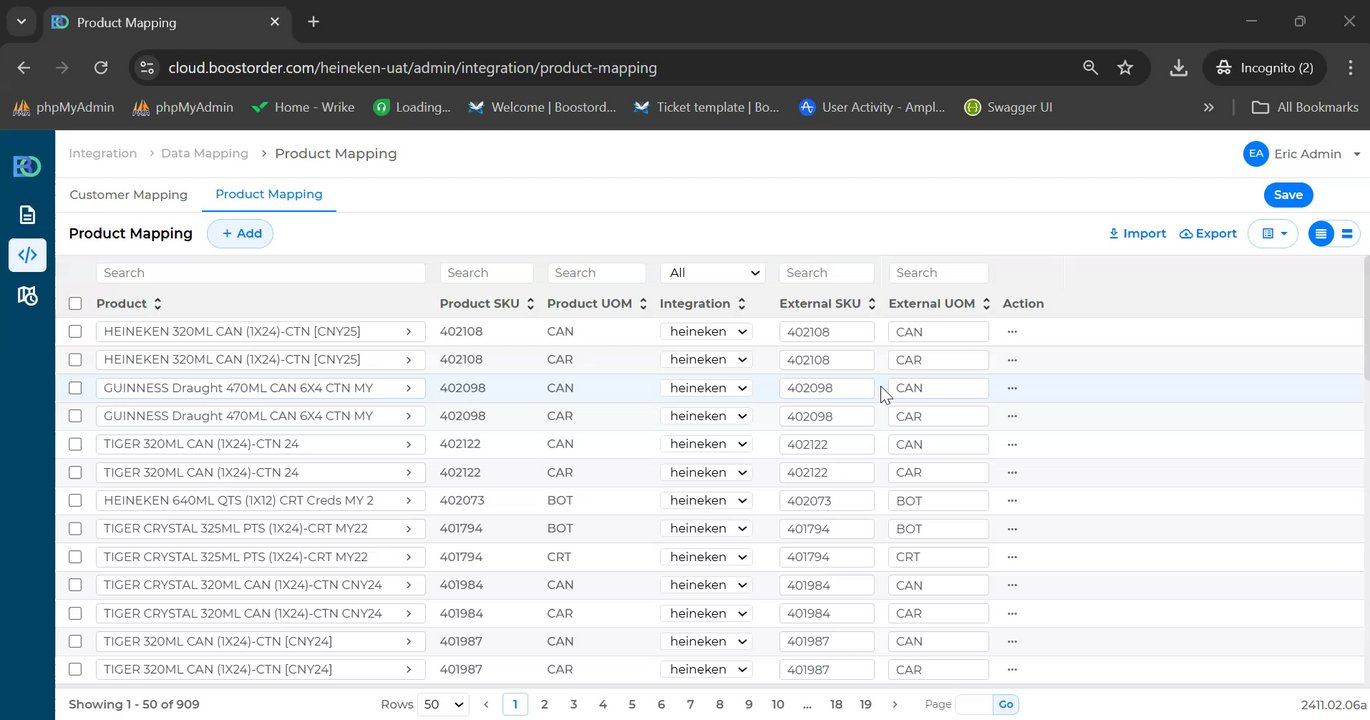
Task: Click the Save button
Action: pos(1288,195)
